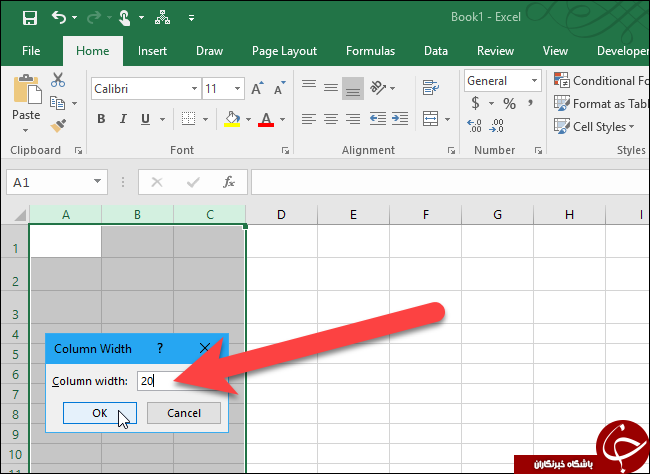Toggle Middle Align

coord(331,88)
